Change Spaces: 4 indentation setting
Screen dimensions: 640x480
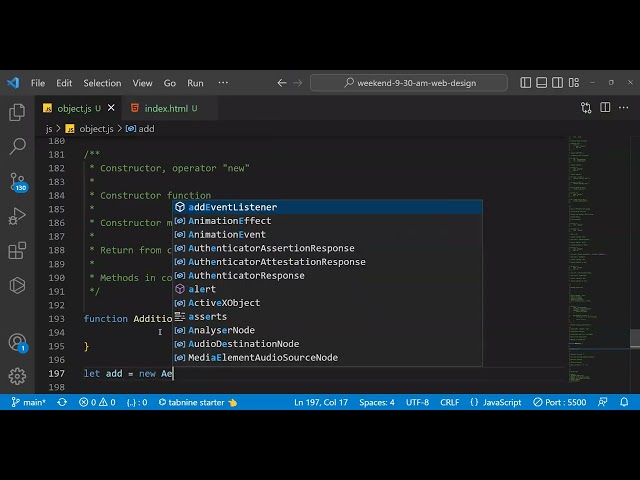click(x=377, y=402)
